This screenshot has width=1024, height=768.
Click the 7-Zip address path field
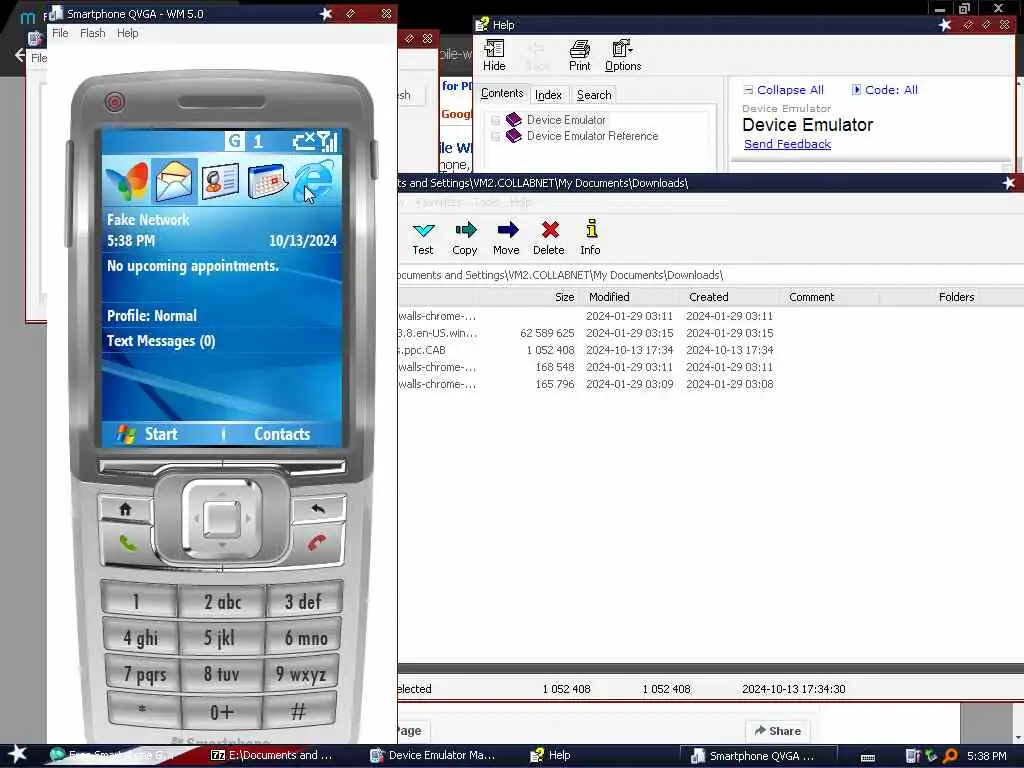coord(711,275)
